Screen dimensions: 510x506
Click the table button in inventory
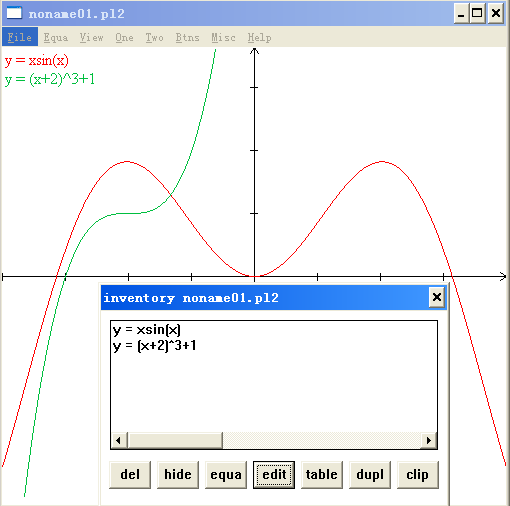pos(322,475)
